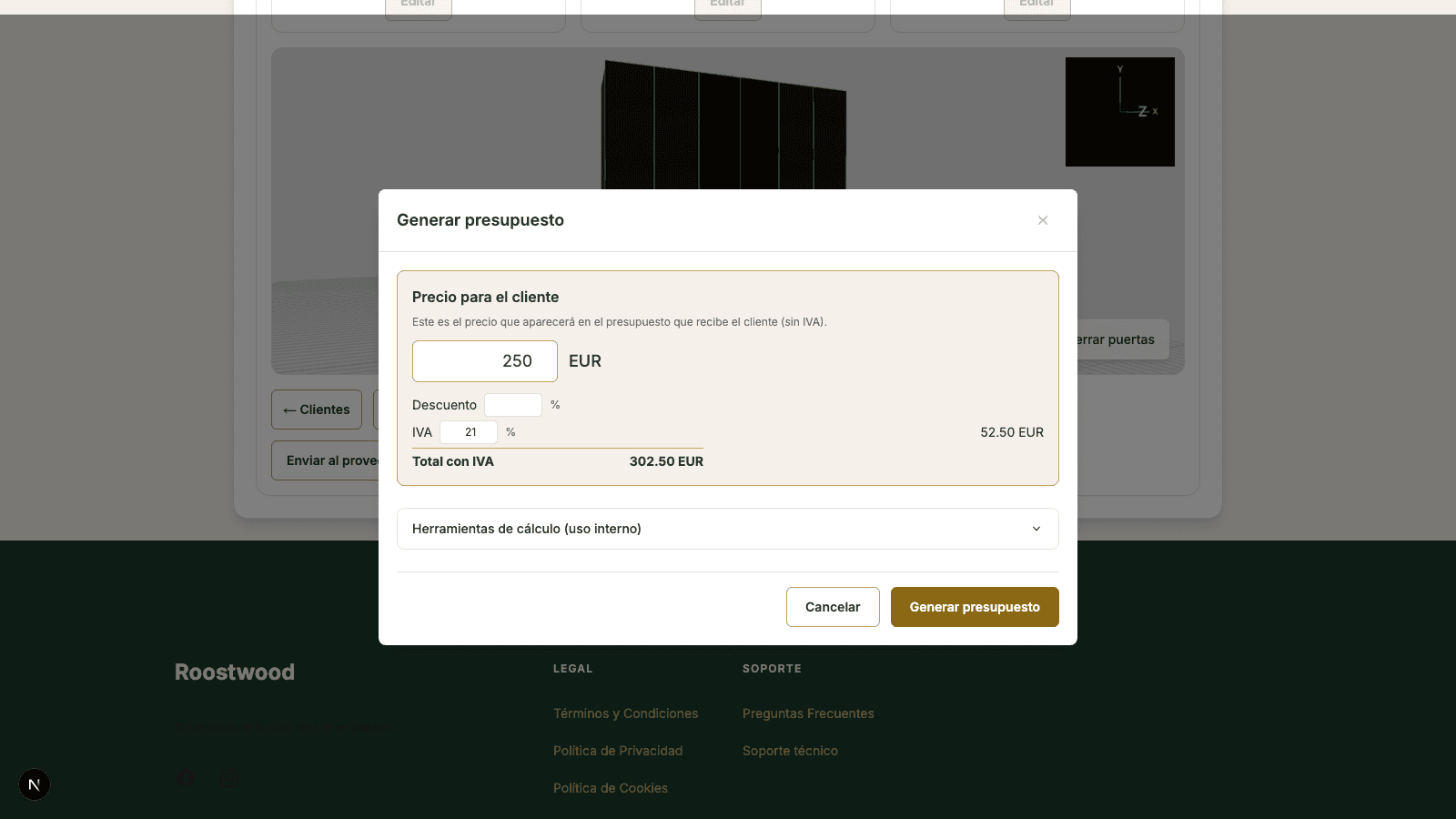1456x819 pixels.
Task: Open the Next.js dev tools icon
Action: [x=35, y=784]
